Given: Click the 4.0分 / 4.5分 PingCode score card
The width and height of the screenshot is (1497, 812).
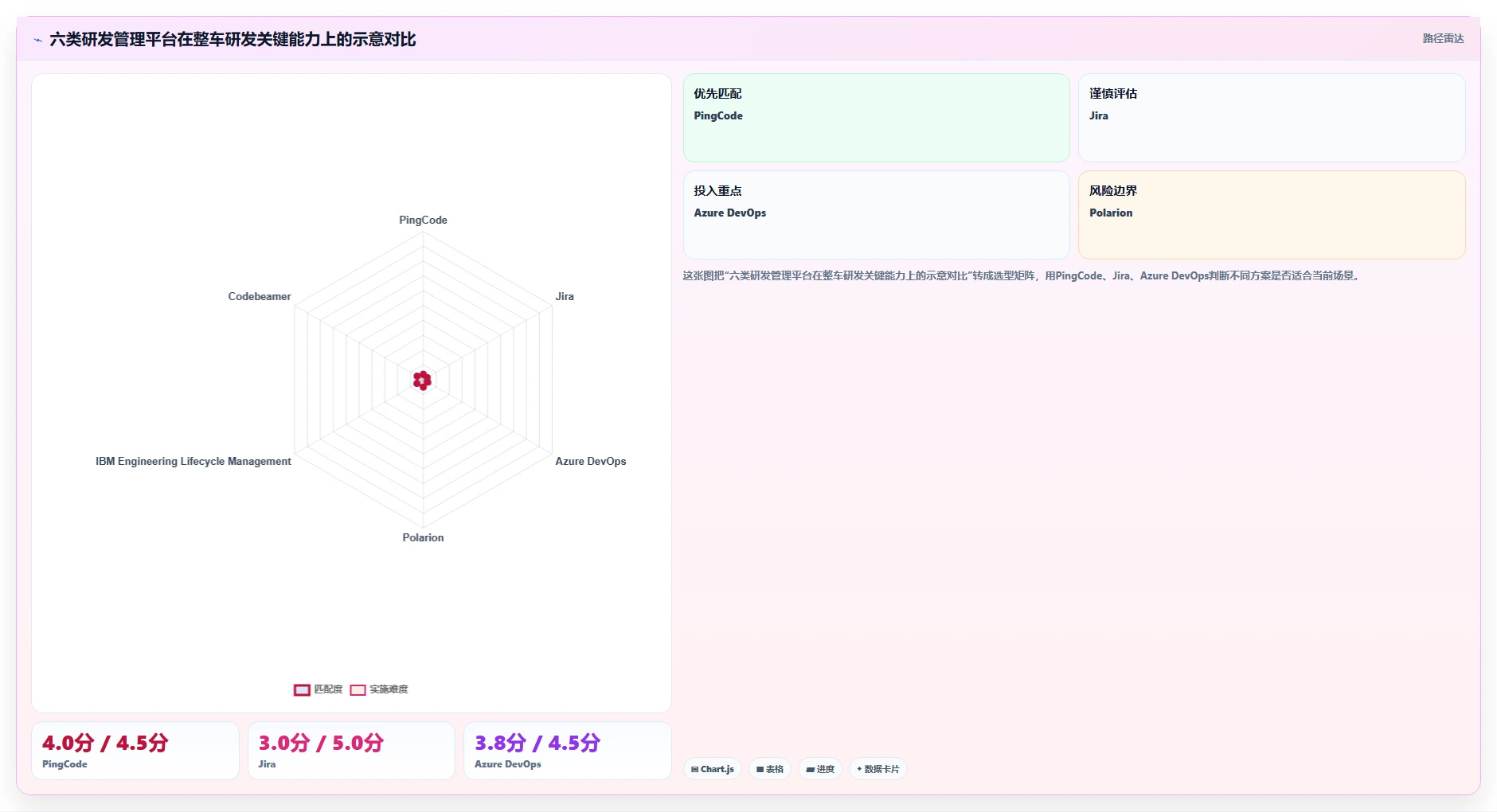Looking at the screenshot, I should tap(135, 751).
